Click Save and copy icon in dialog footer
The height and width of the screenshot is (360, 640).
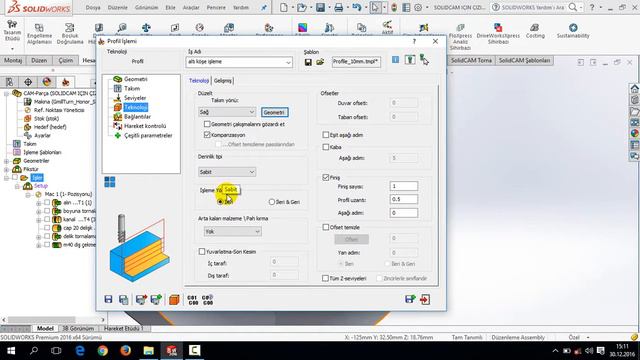(x=123, y=300)
